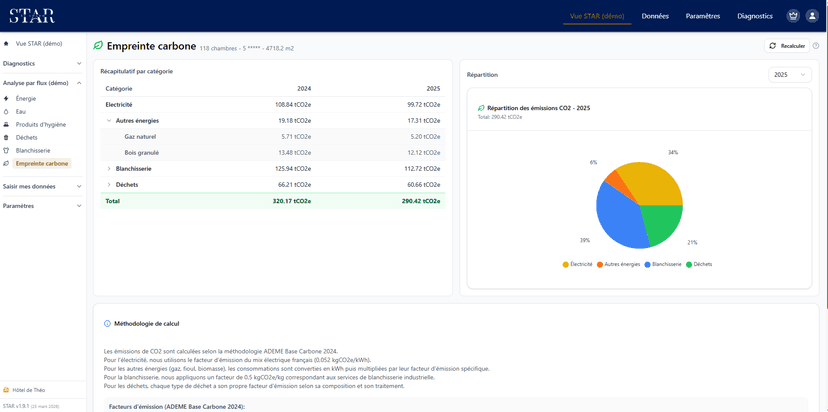Toggle Électricité series in chart legend
Image resolution: width=828 pixels, height=412 pixels.
click(577, 264)
